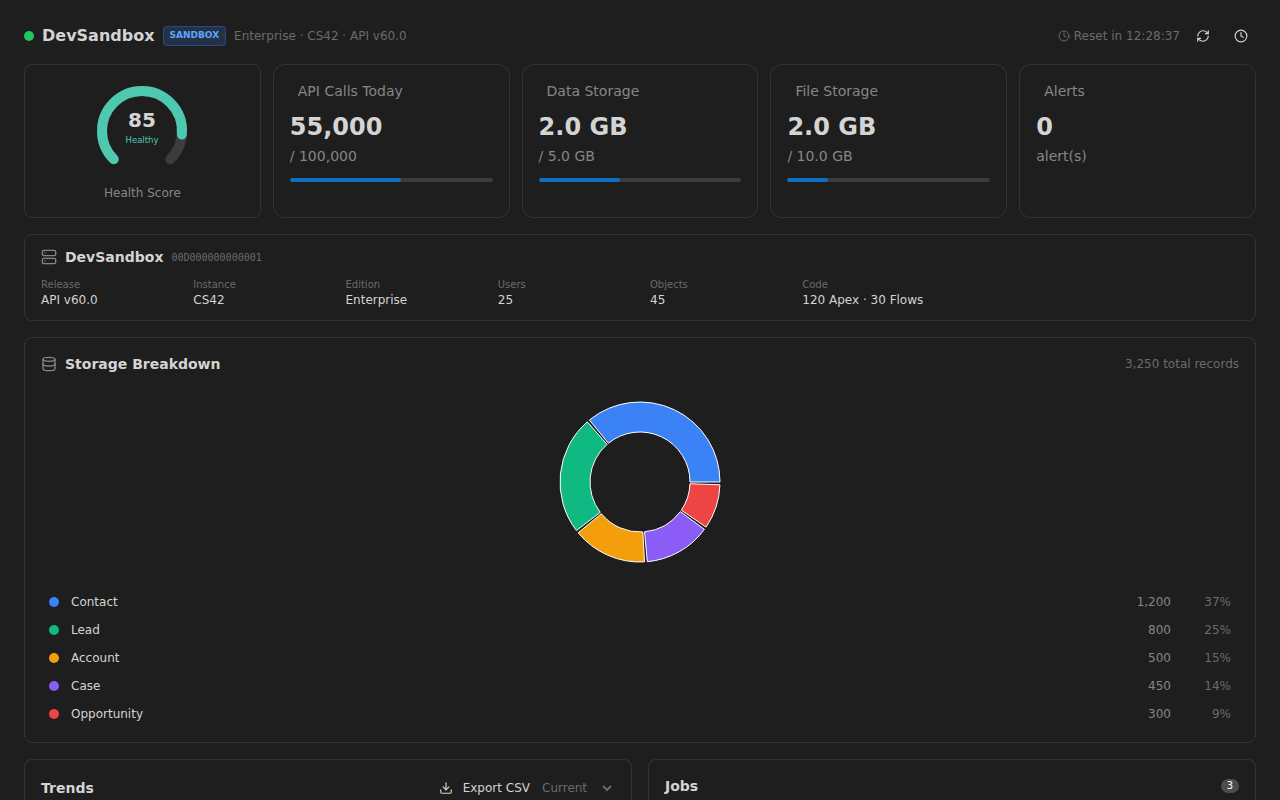Click the 55,000 API calls value
1280x800 pixels.
click(x=336, y=127)
